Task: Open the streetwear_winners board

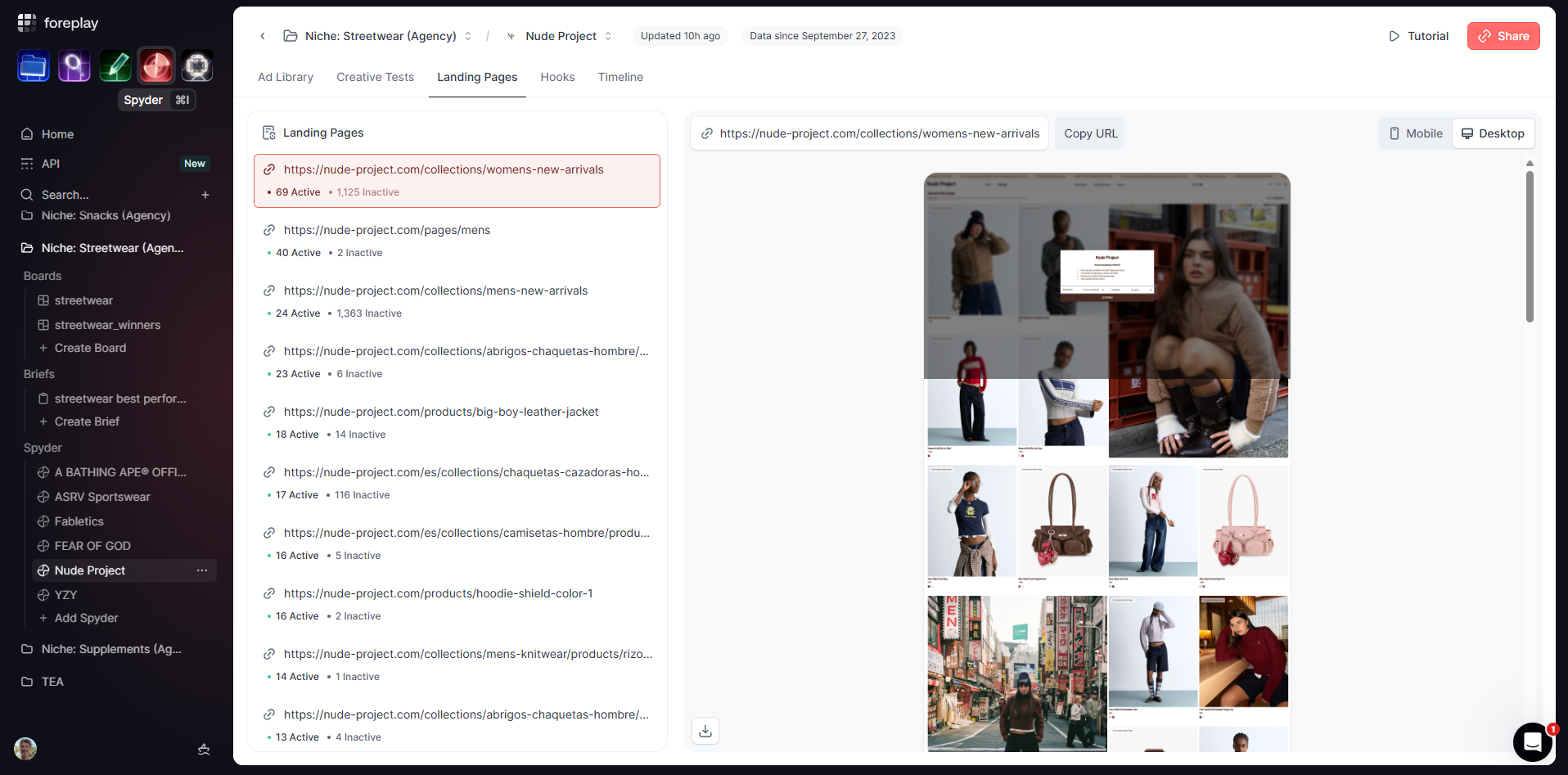Action: pyautogui.click(x=107, y=325)
